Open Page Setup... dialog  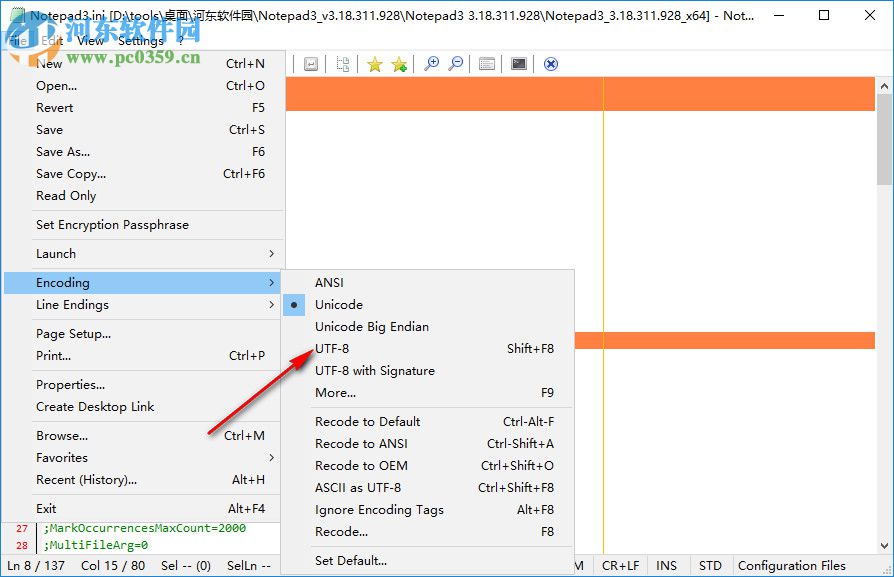[142, 334]
